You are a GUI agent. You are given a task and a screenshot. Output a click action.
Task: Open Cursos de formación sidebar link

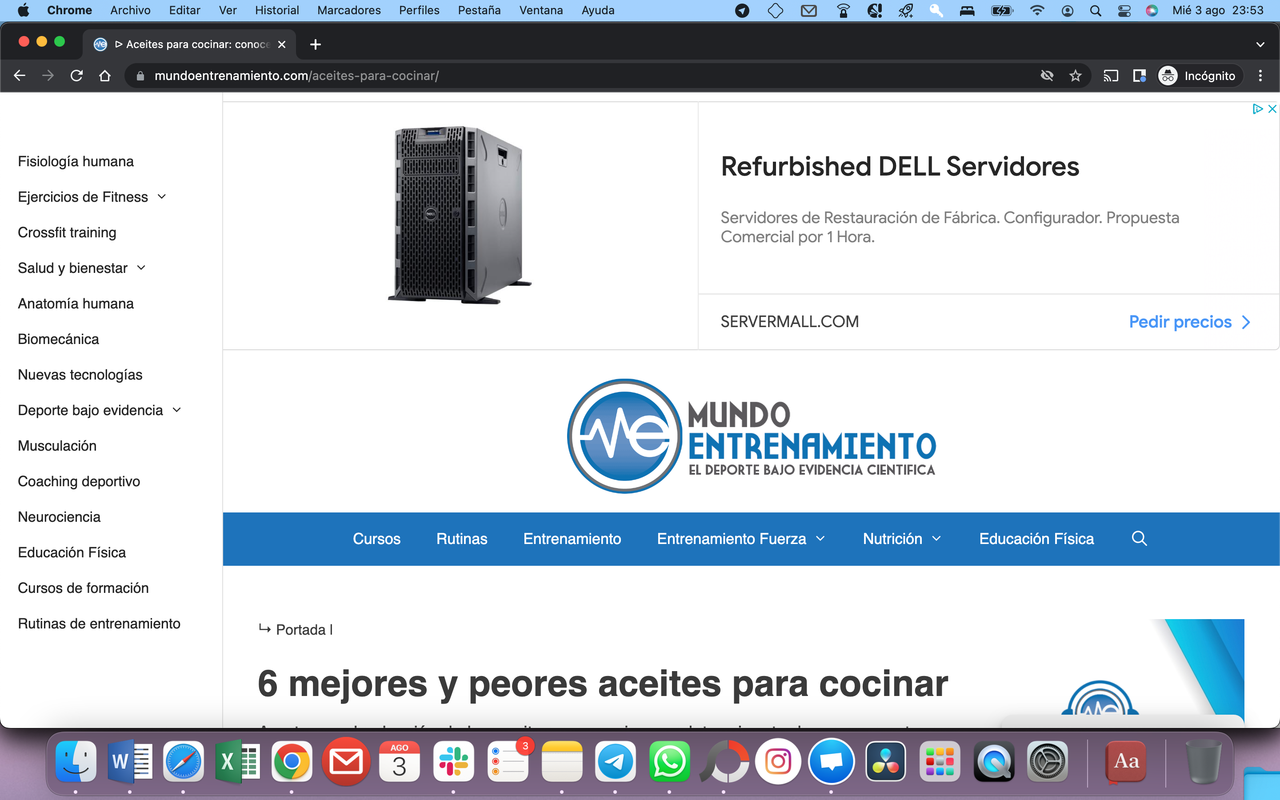83,588
